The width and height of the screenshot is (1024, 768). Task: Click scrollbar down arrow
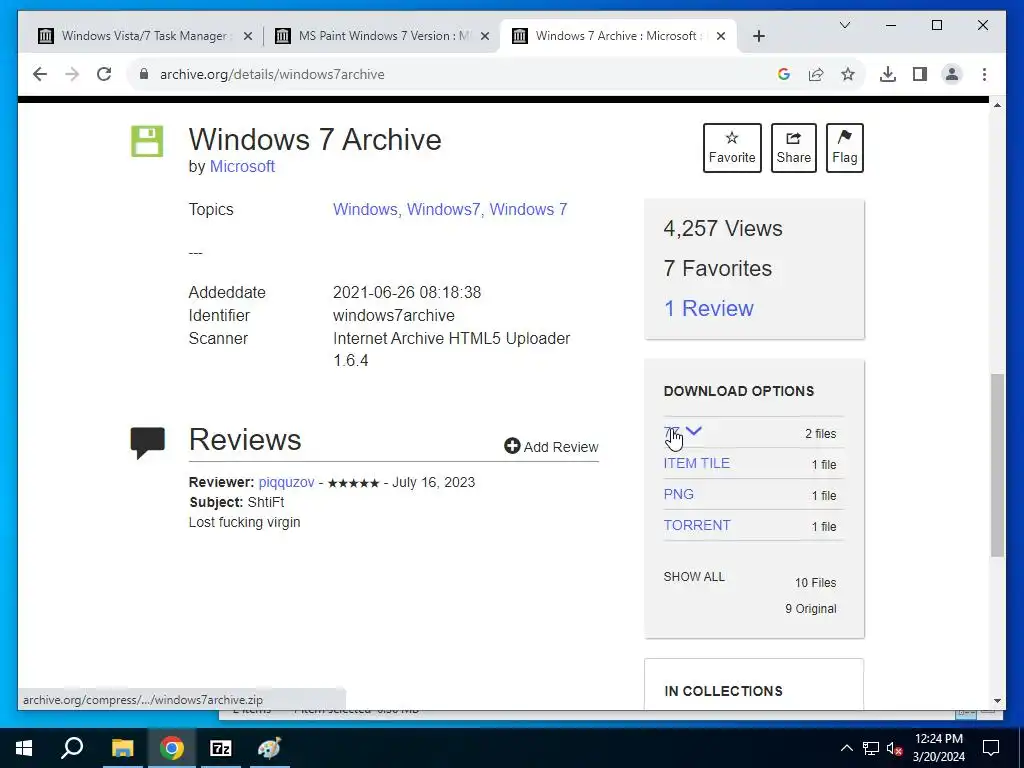997,701
